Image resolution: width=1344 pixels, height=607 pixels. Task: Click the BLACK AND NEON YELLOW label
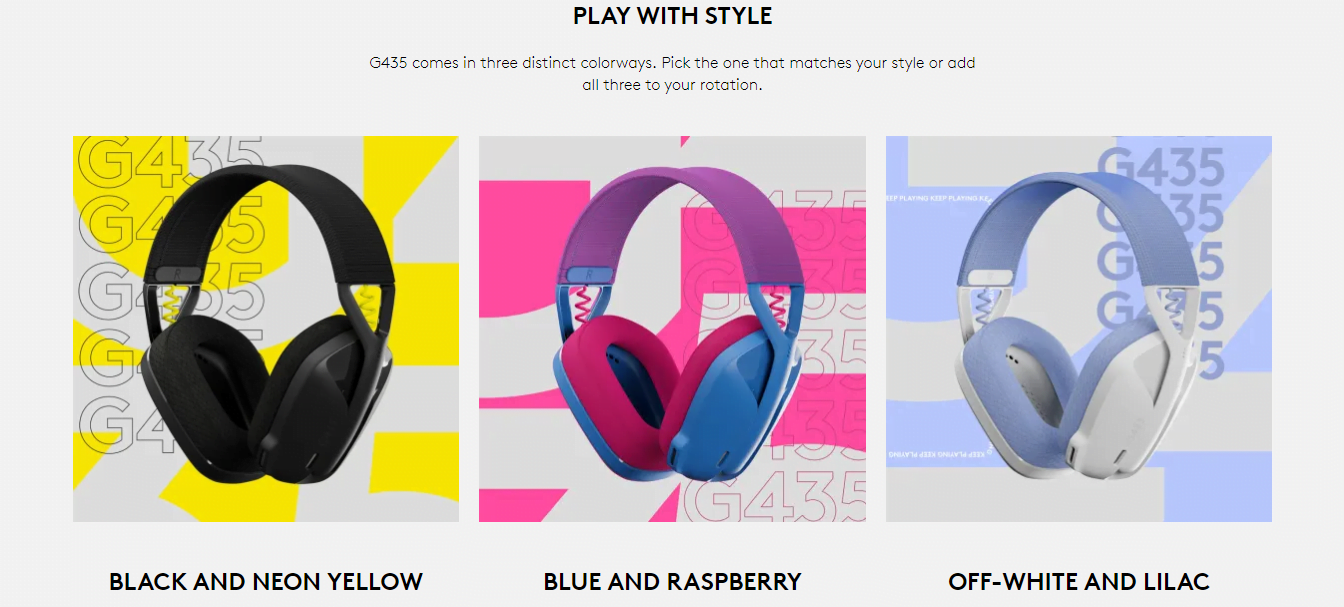[266, 581]
